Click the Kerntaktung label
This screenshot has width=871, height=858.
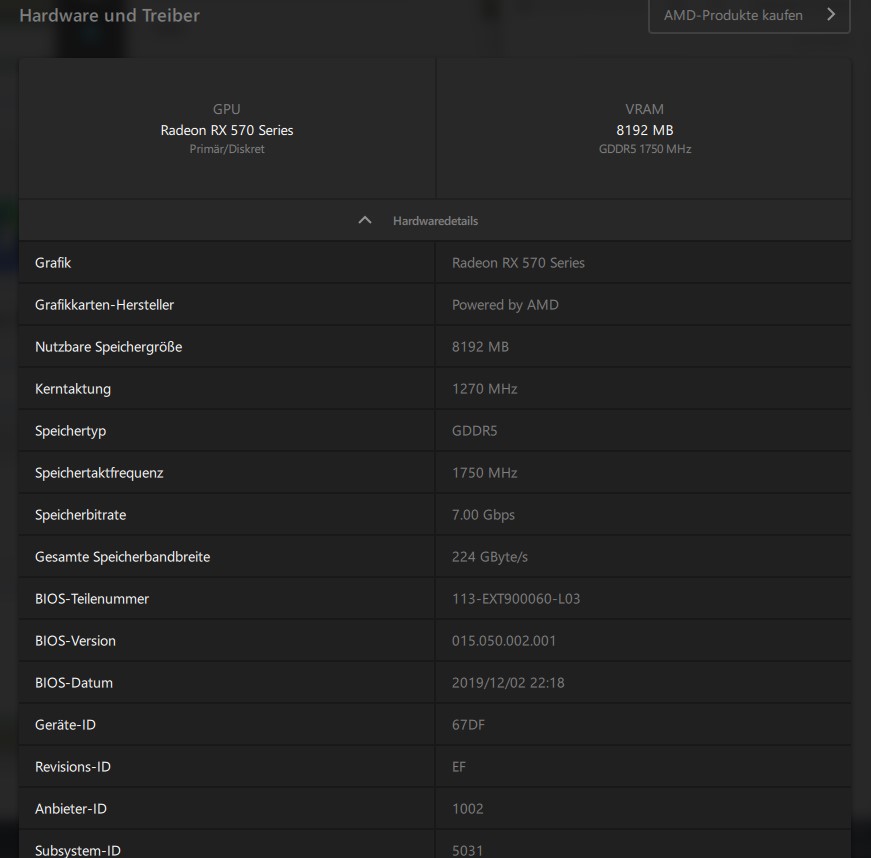(x=73, y=389)
